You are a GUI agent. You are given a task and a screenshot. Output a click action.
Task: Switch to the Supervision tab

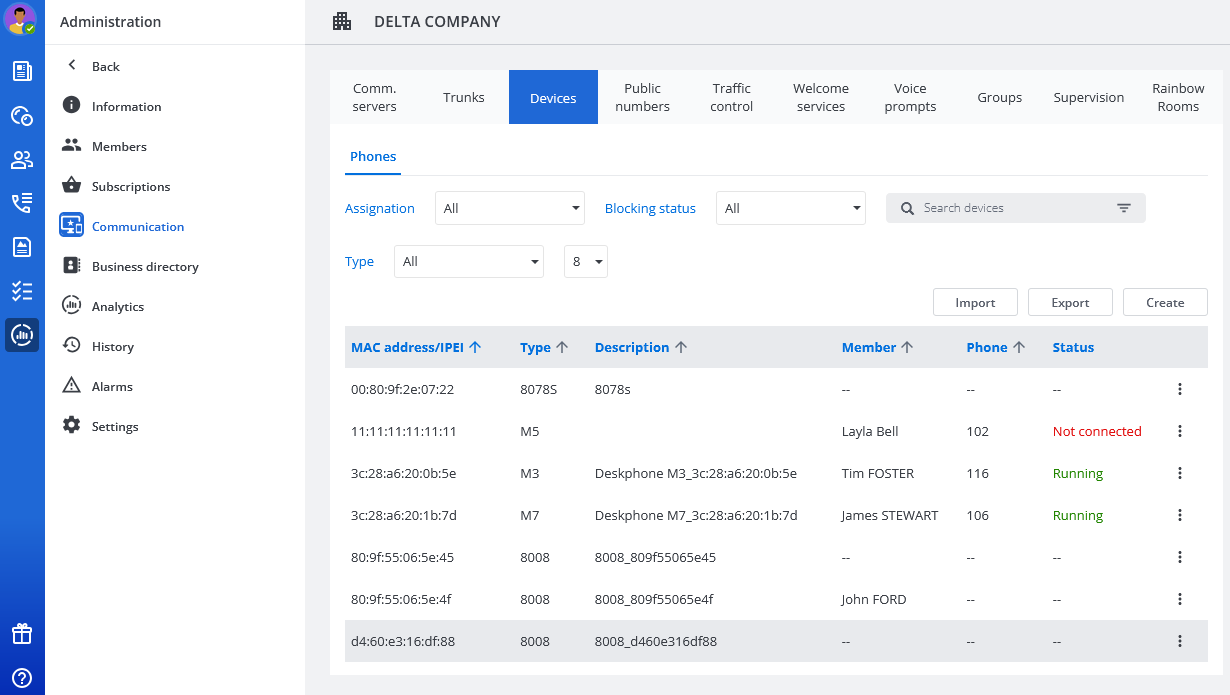(1089, 97)
